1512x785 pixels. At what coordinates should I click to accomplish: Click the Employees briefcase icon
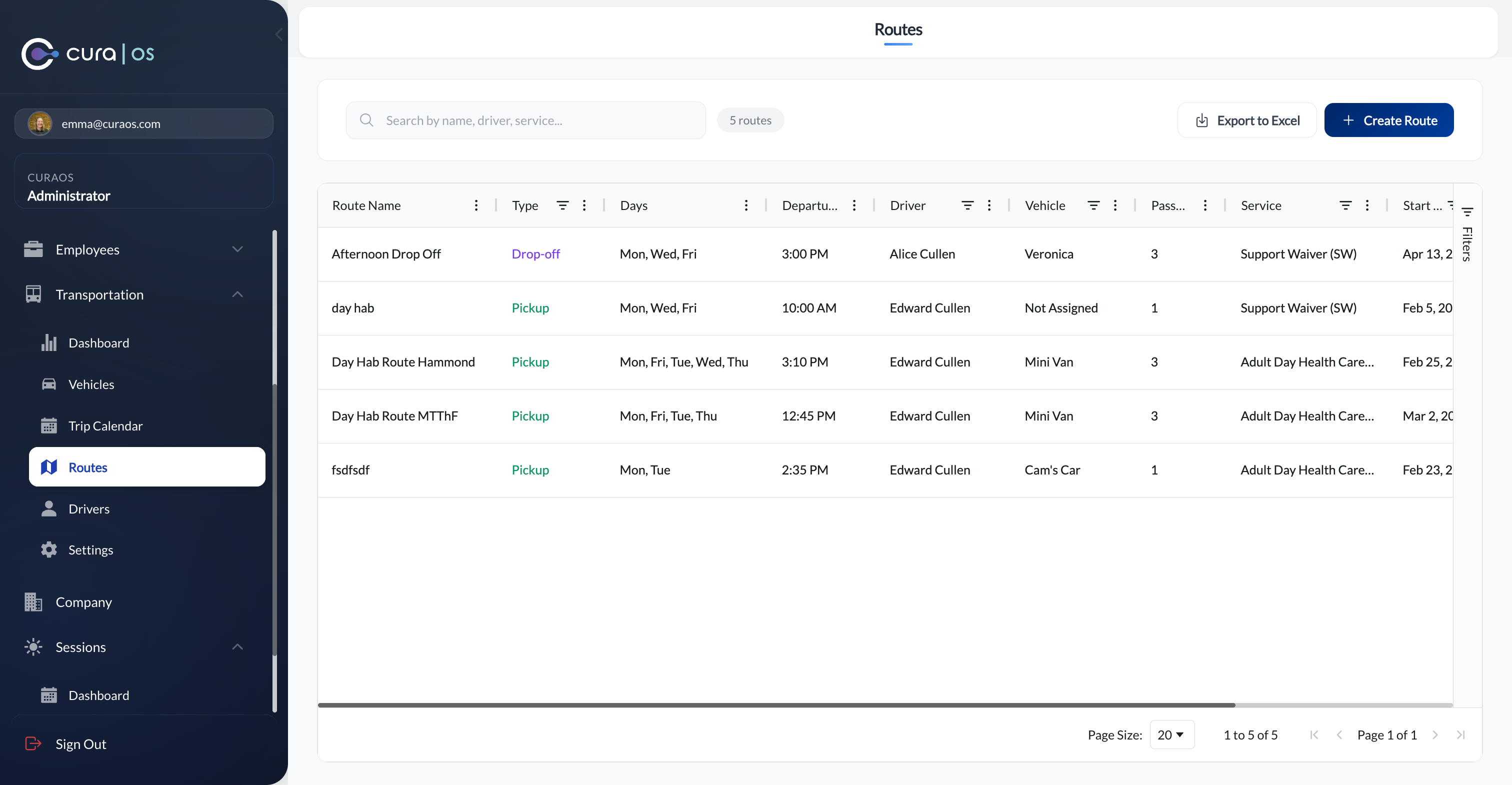coord(33,249)
